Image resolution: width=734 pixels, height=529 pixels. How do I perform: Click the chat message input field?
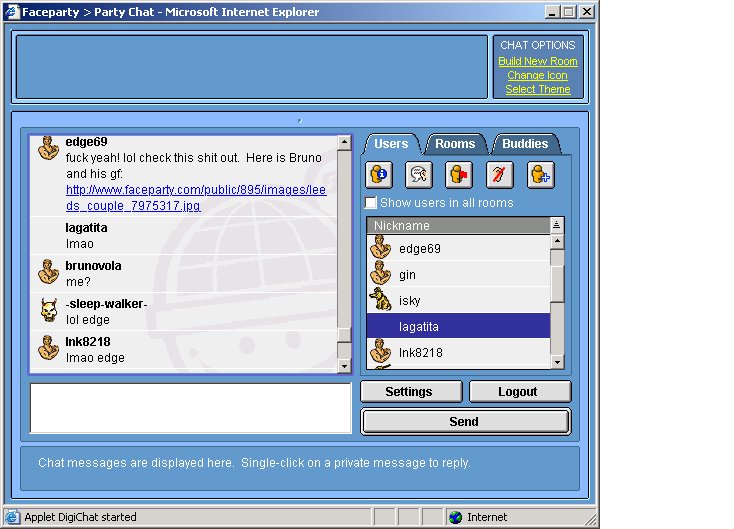click(191, 408)
